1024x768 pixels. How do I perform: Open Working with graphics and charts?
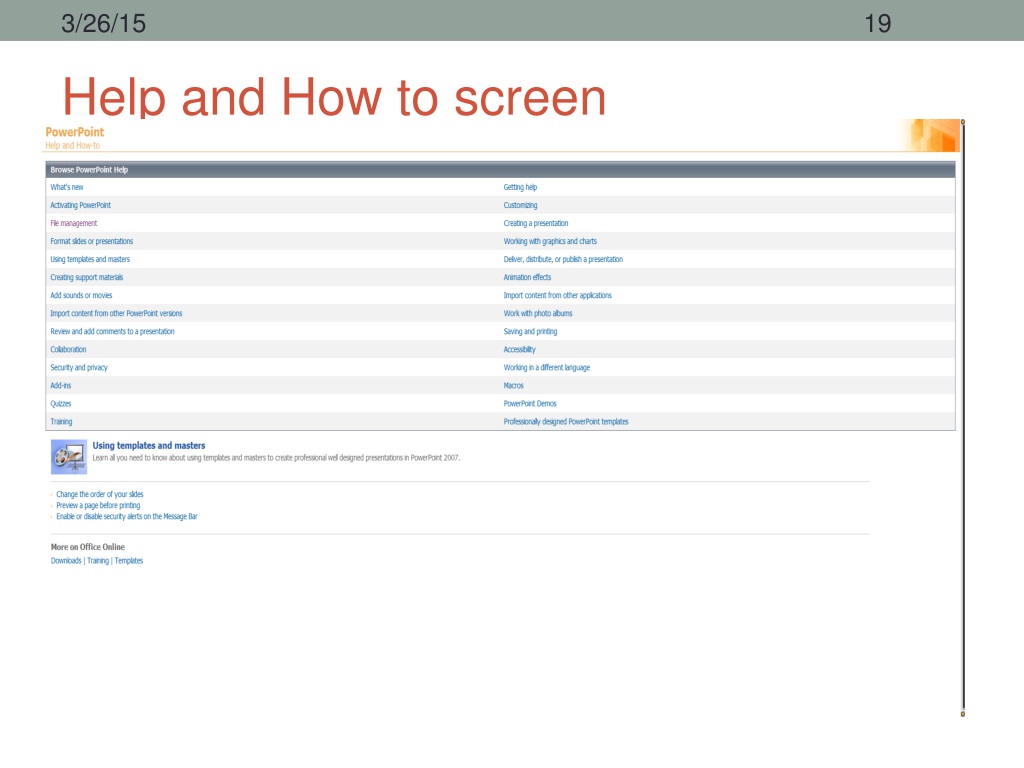coord(550,242)
